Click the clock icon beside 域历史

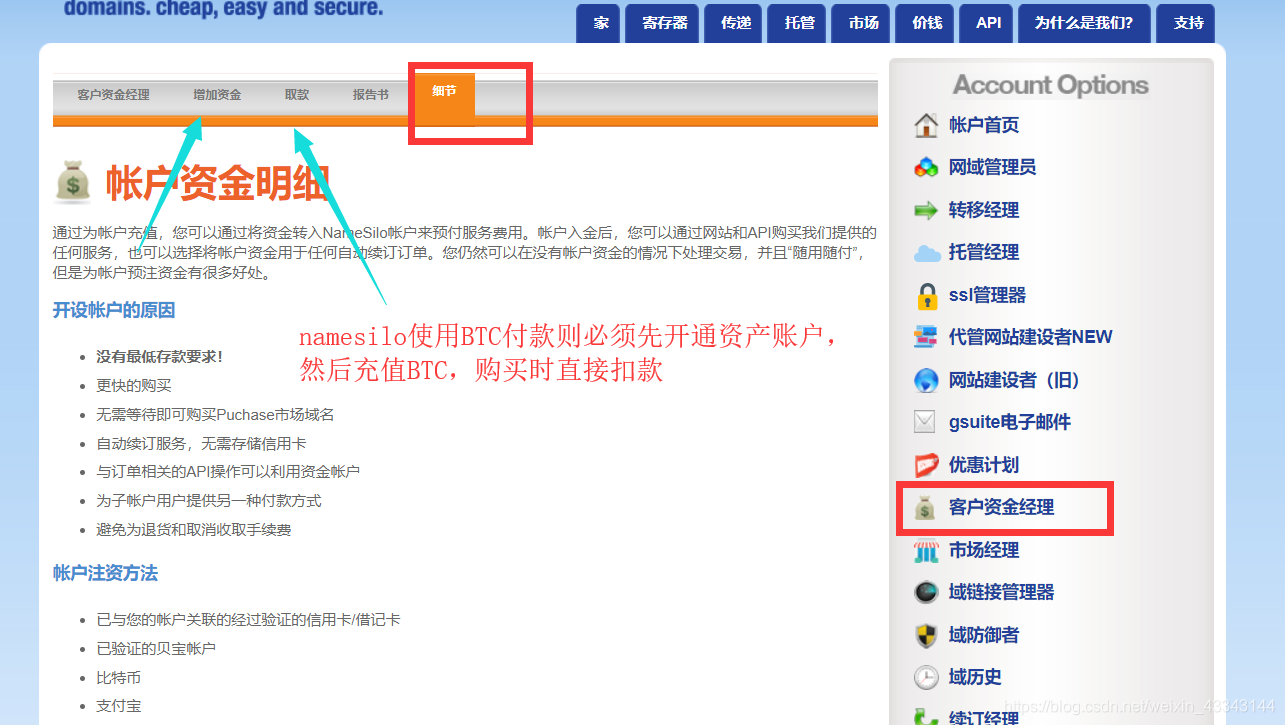926,677
